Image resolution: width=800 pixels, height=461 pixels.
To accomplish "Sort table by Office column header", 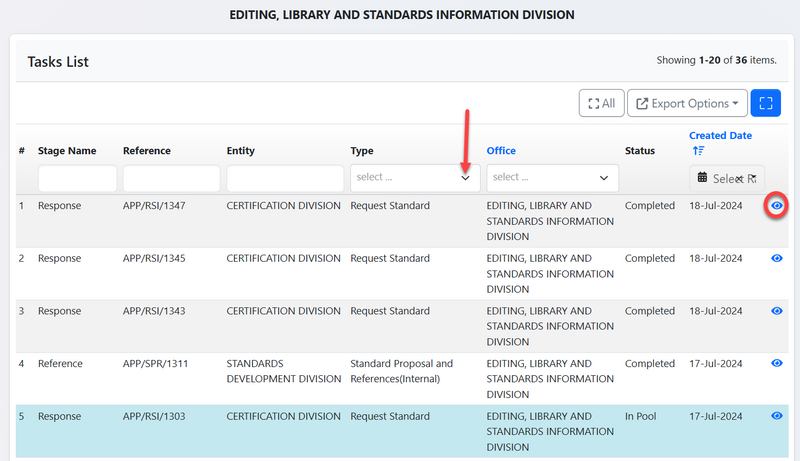I will point(501,151).
